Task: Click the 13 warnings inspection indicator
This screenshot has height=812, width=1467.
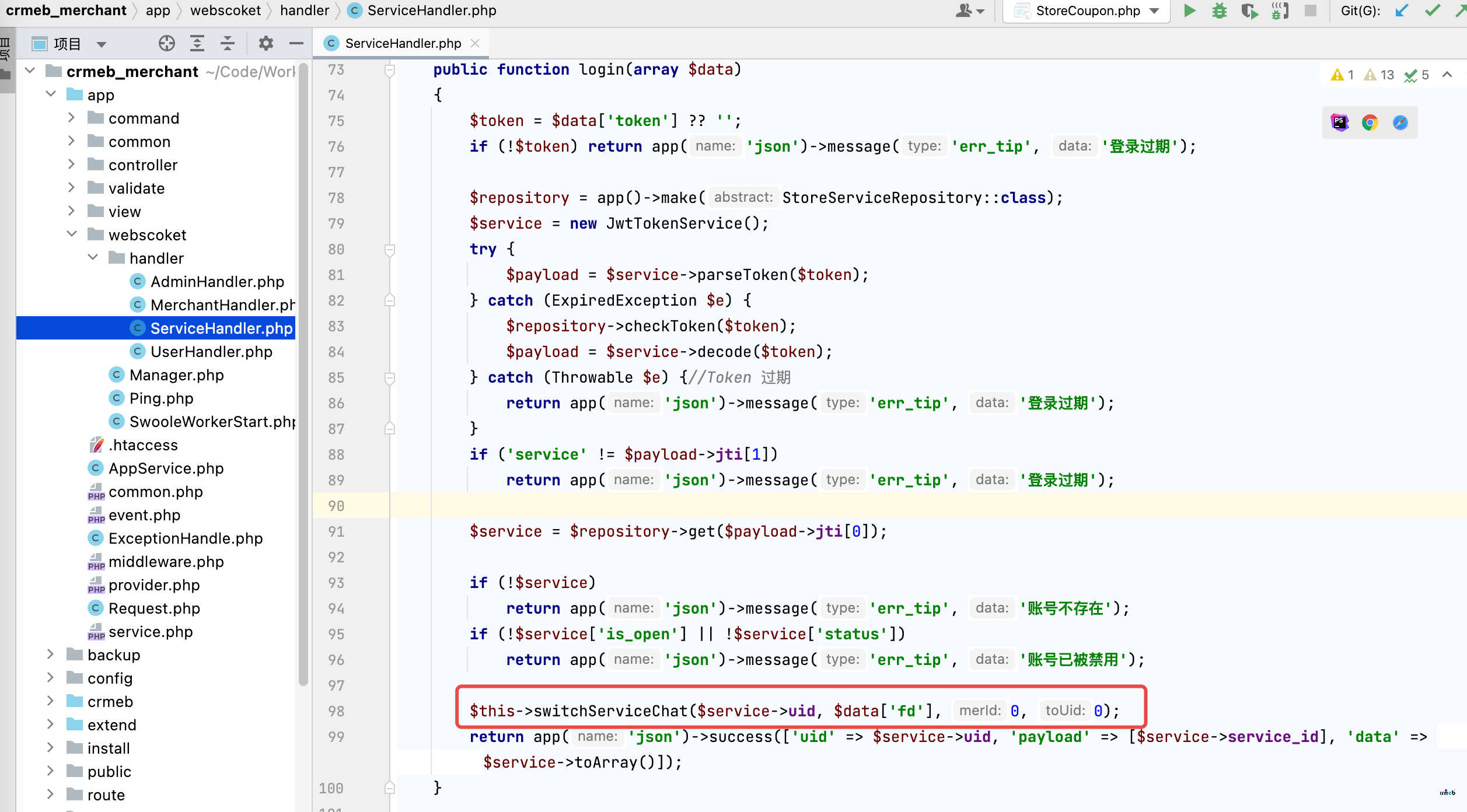Action: point(1379,75)
